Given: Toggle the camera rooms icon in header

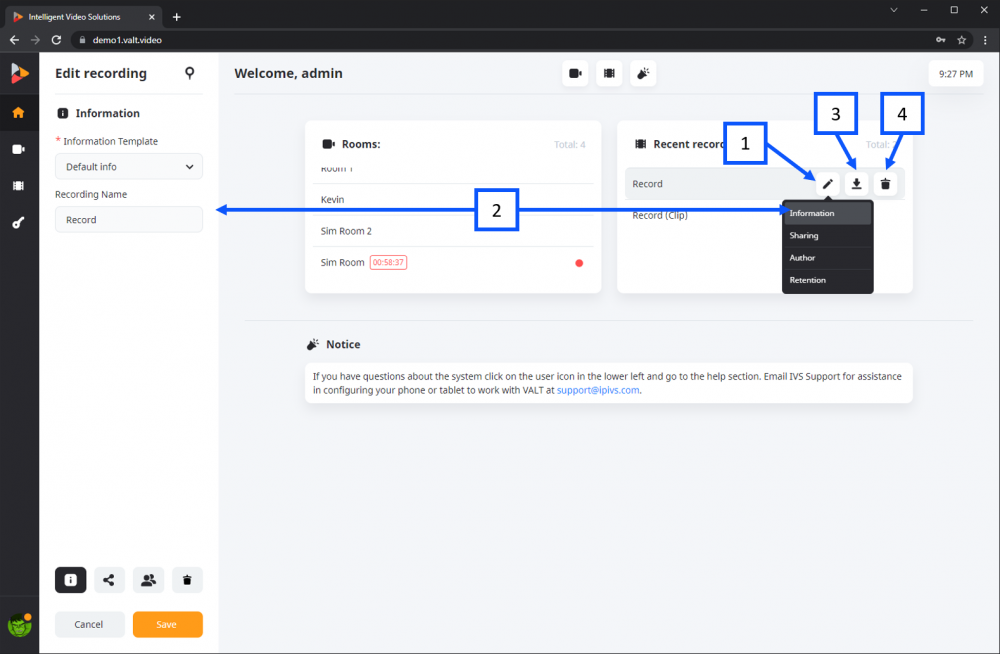Looking at the screenshot, I should tap(575, 73).
